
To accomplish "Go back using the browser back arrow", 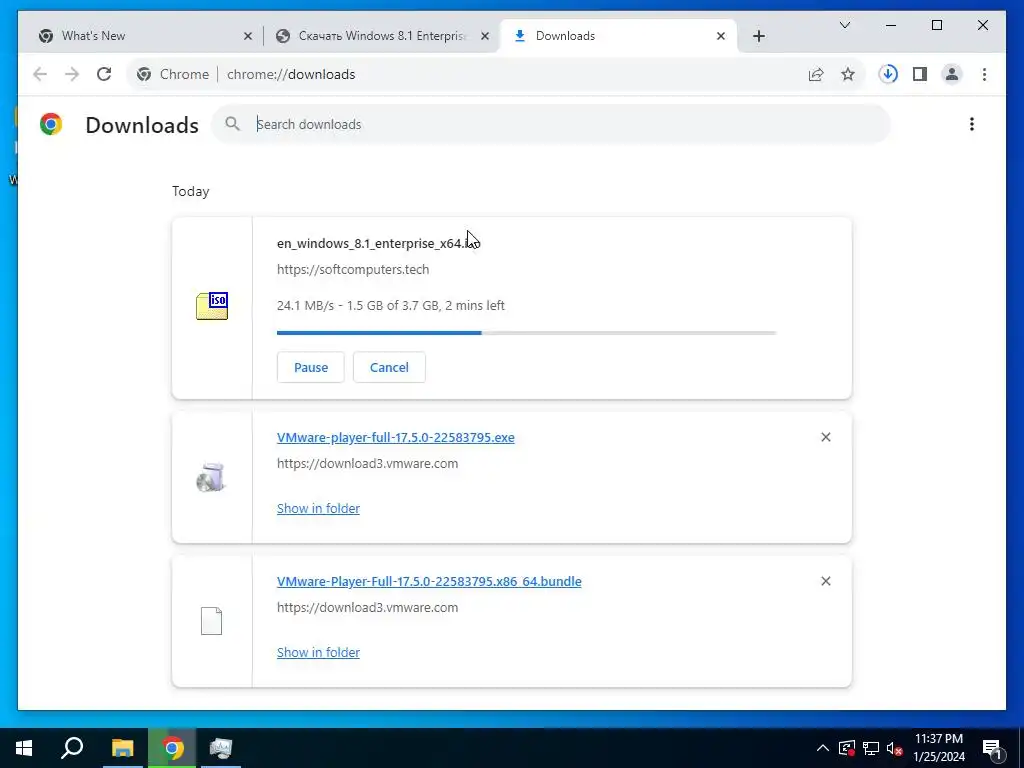I will click(40, 74).
